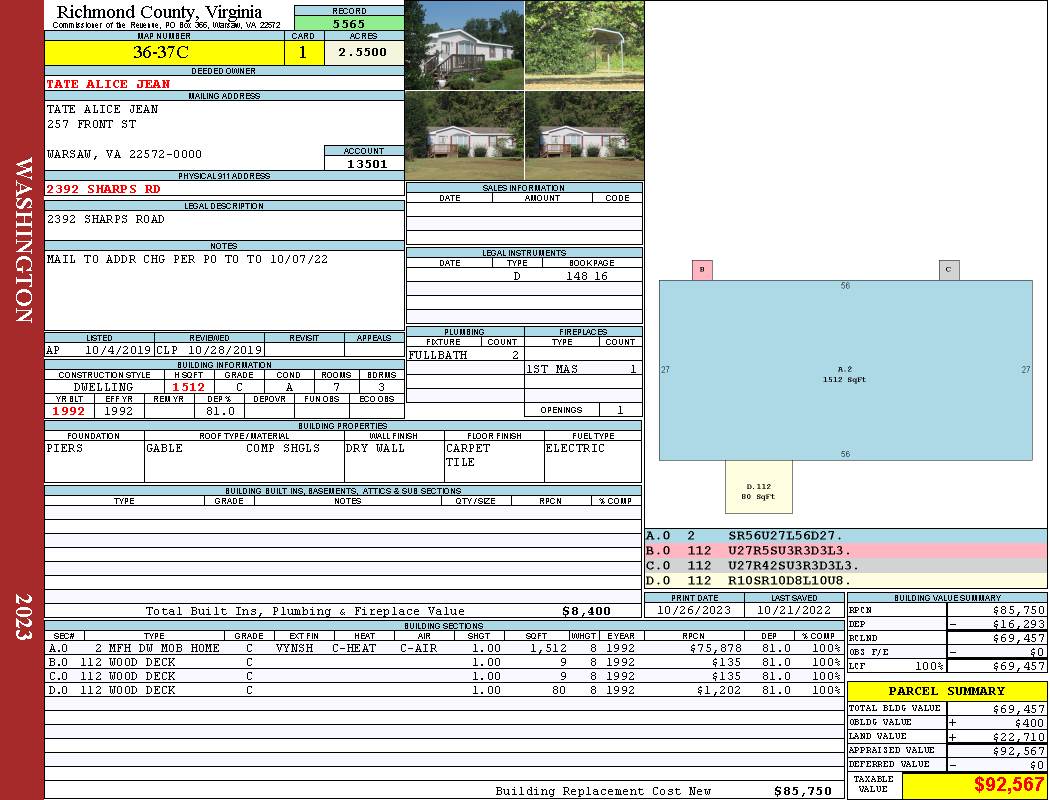Click the acres value 2.5500
Viewport: 1050px width, 800px height.
[363, 53]
